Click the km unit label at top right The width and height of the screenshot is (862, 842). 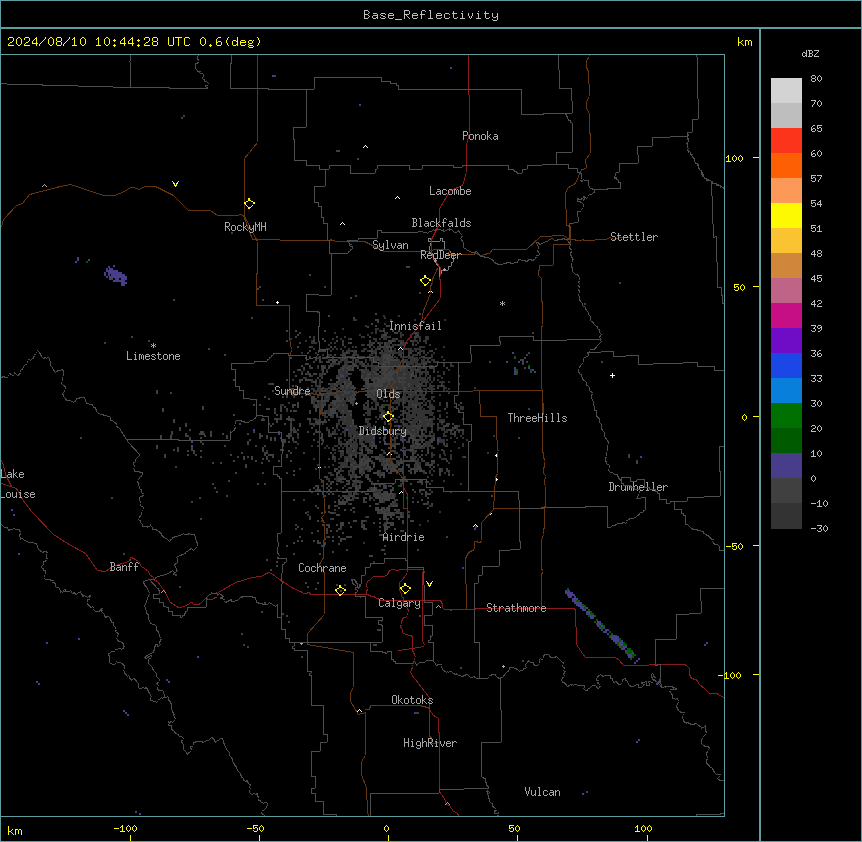[745, 42]
